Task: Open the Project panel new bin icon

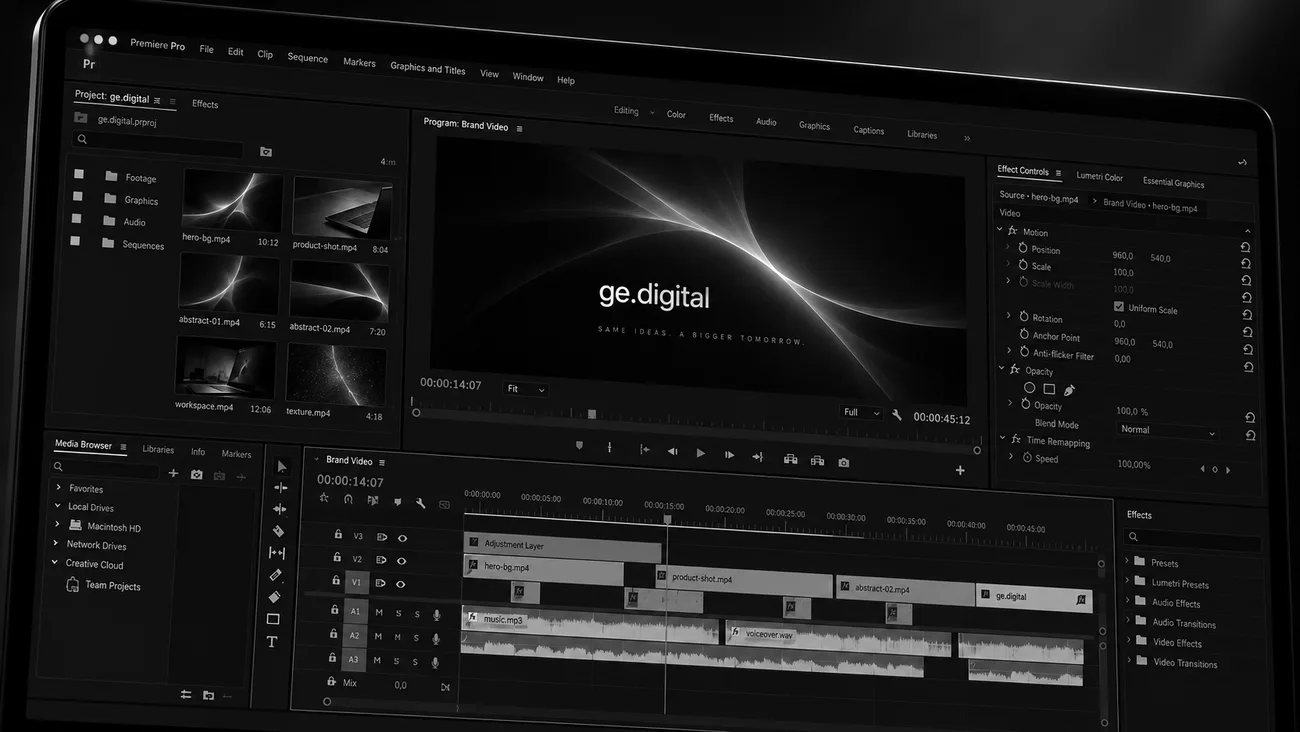Action: pyautogui.click(x=266, y=152)
